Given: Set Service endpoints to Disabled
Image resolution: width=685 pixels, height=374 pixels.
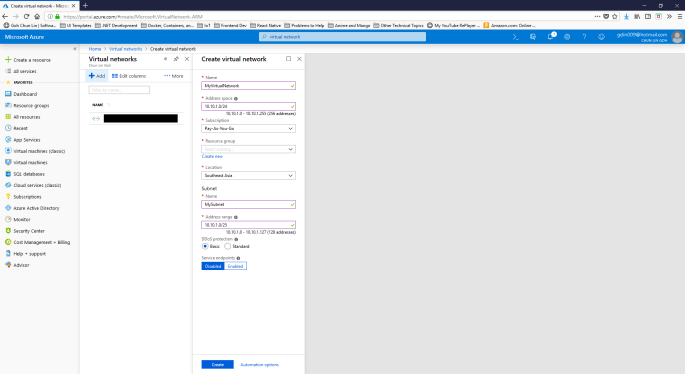Looking at the screenshot, I should click(x=213, y=266).
